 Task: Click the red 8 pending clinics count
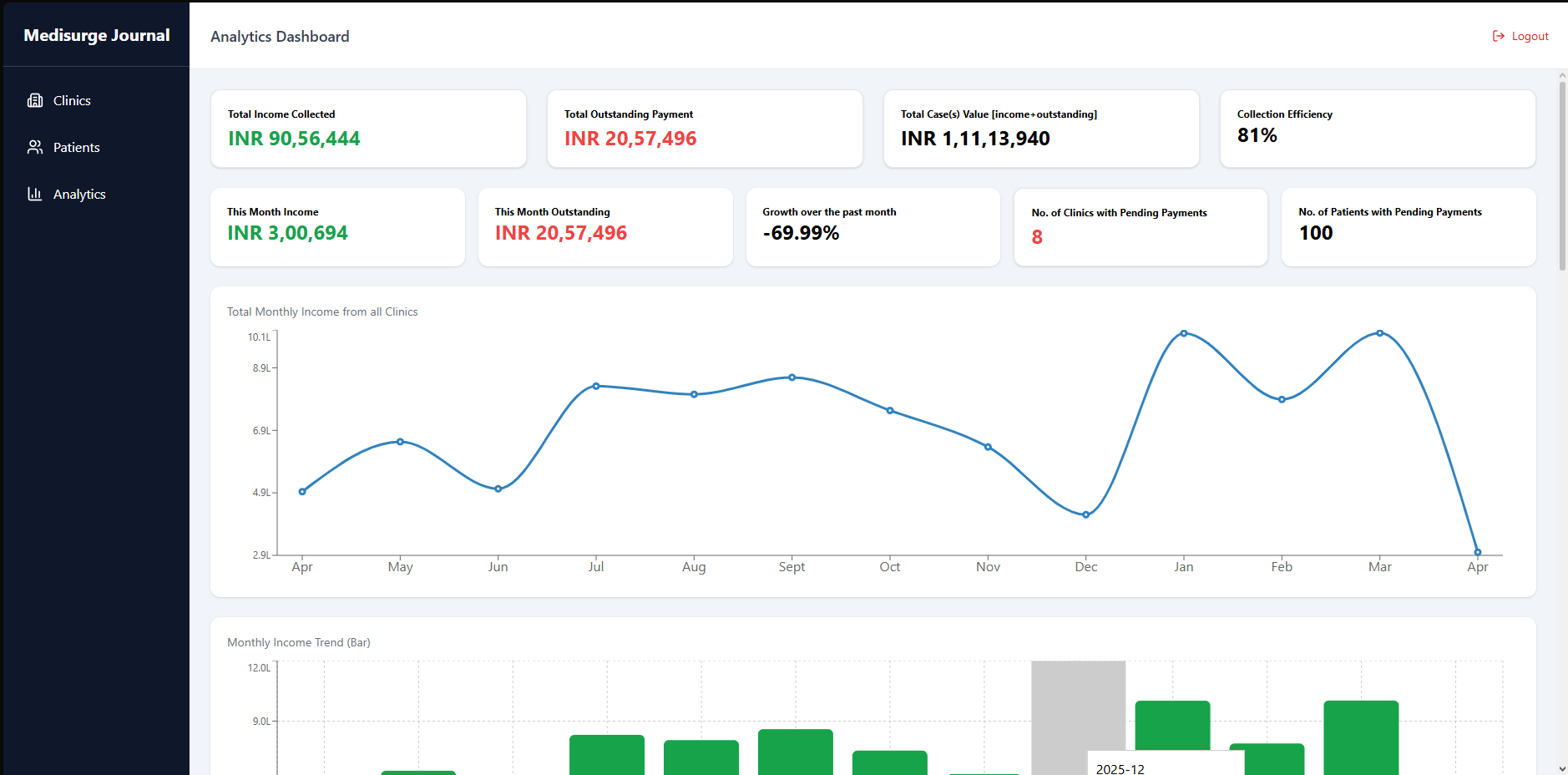(x=1037, y=237)
